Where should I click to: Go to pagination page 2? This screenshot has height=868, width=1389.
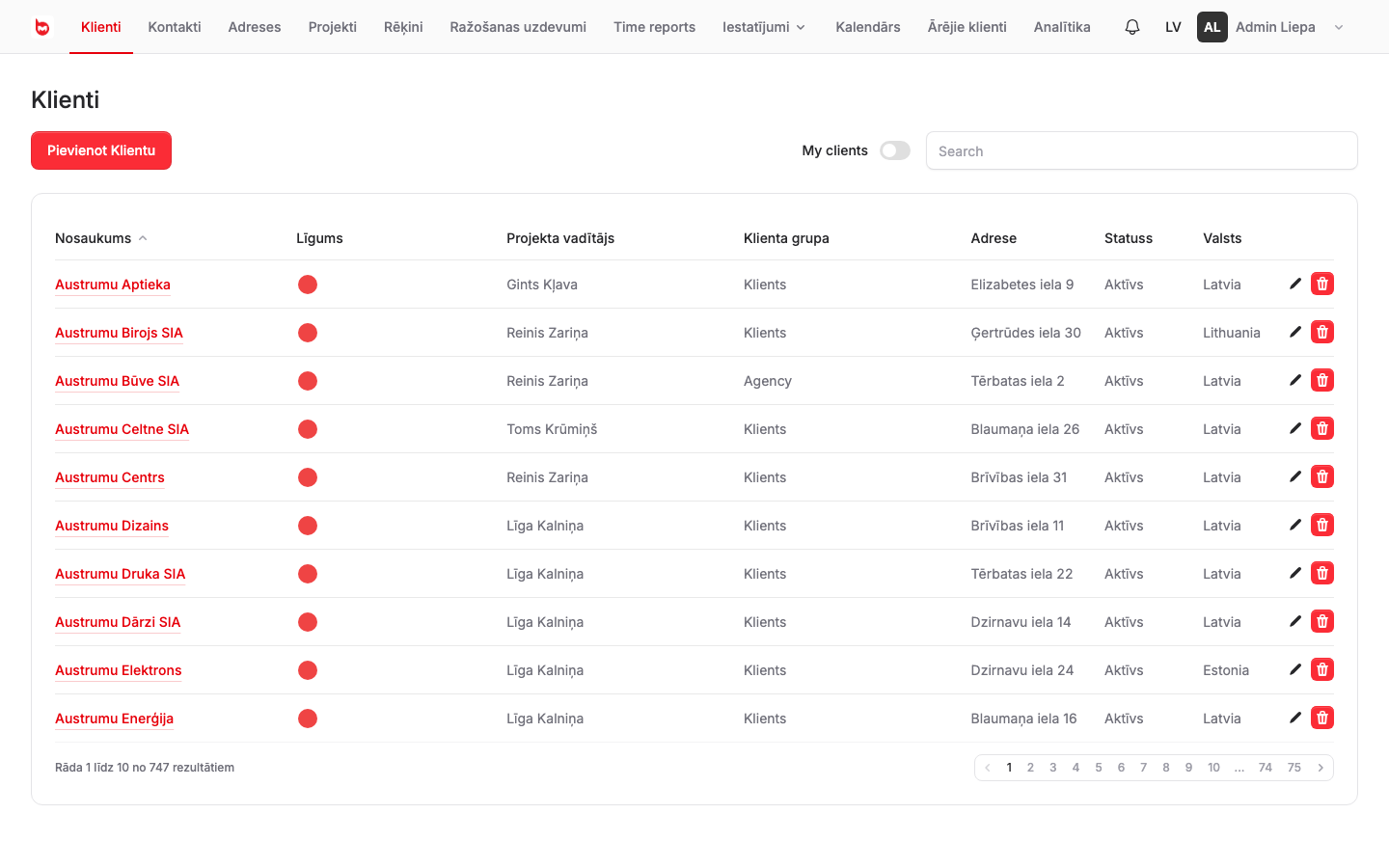point(1030,768)
